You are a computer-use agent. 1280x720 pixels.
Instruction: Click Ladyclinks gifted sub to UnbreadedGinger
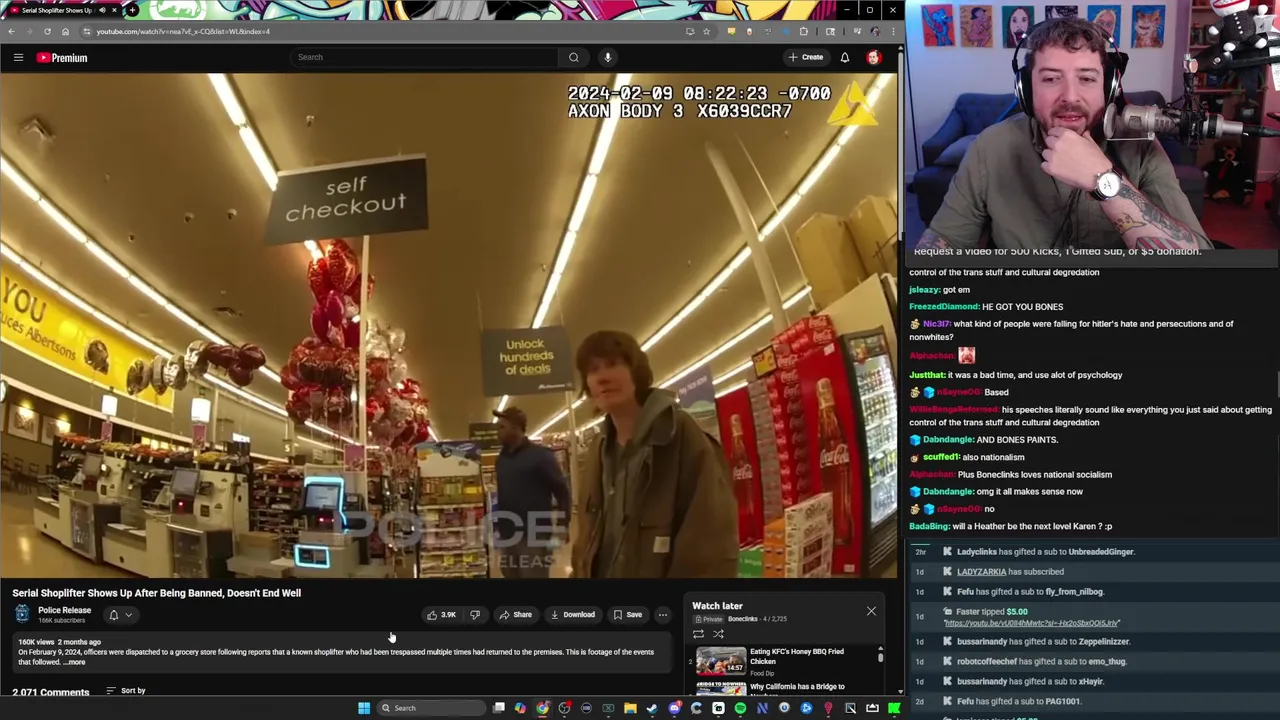[1045, 552]
